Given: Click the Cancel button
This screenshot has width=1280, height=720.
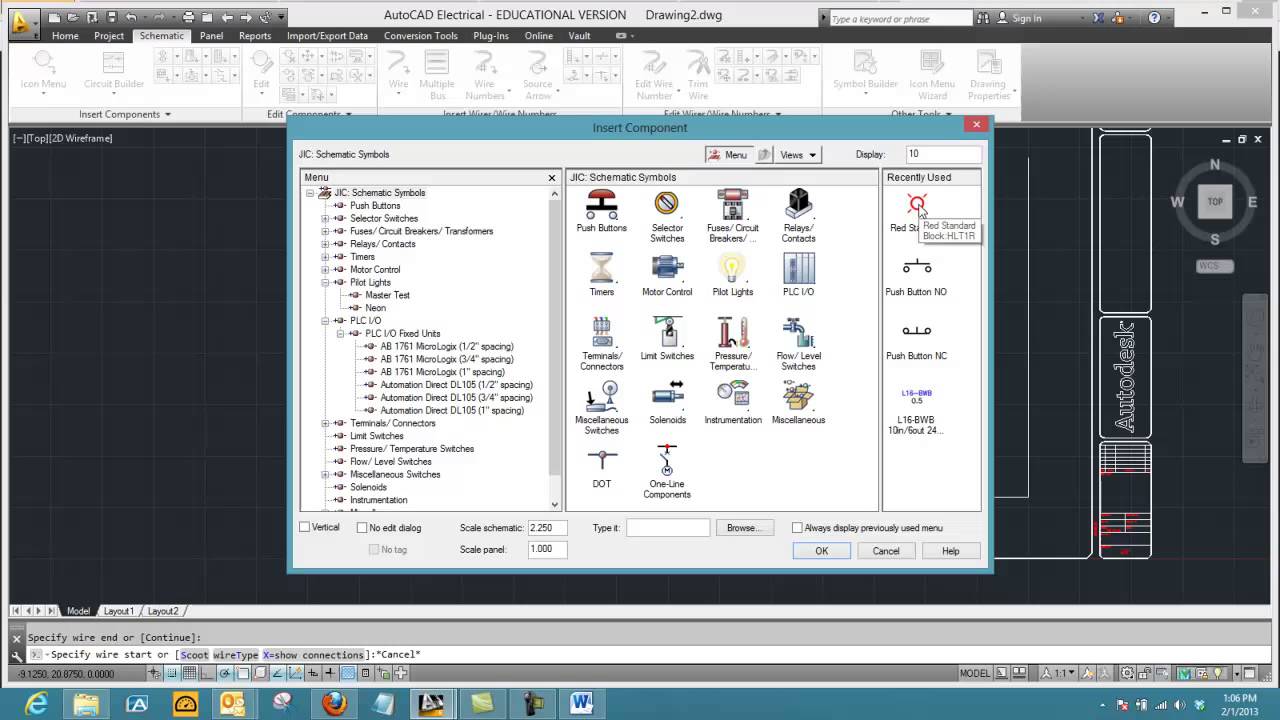Looking at the screenshot, I should 886,551.
